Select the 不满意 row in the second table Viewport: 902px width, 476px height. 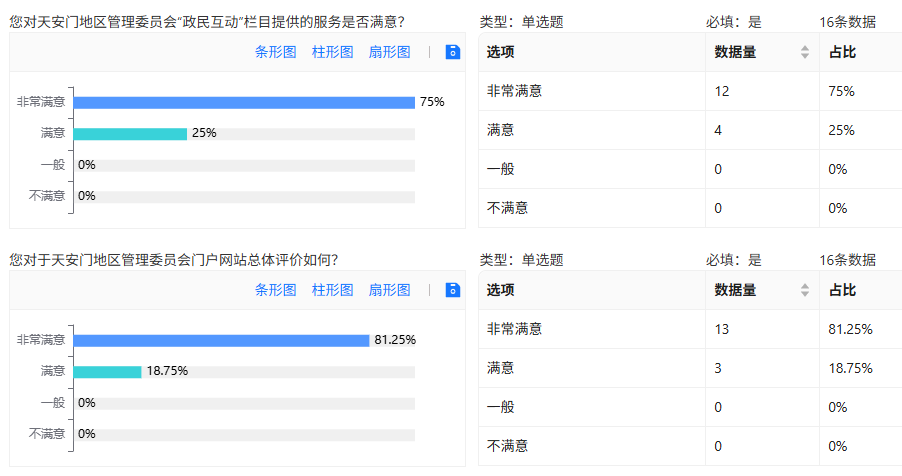click(690, 445)
